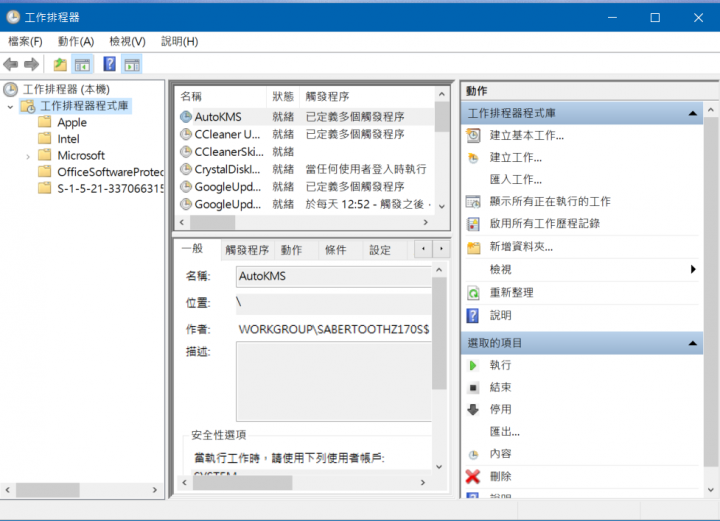The width and height of the screenshot is (720, 521).
Task: Click the 描述 text area
Action: (x=334, y=381)
